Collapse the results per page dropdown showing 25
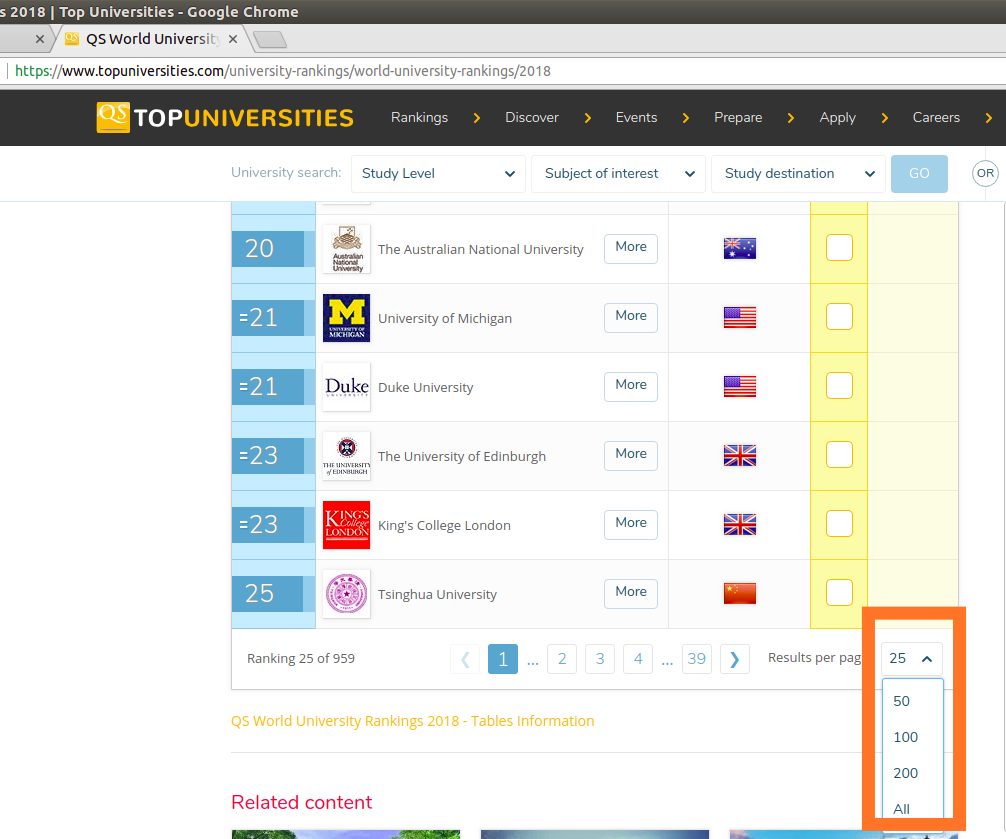 pos(912,658)
